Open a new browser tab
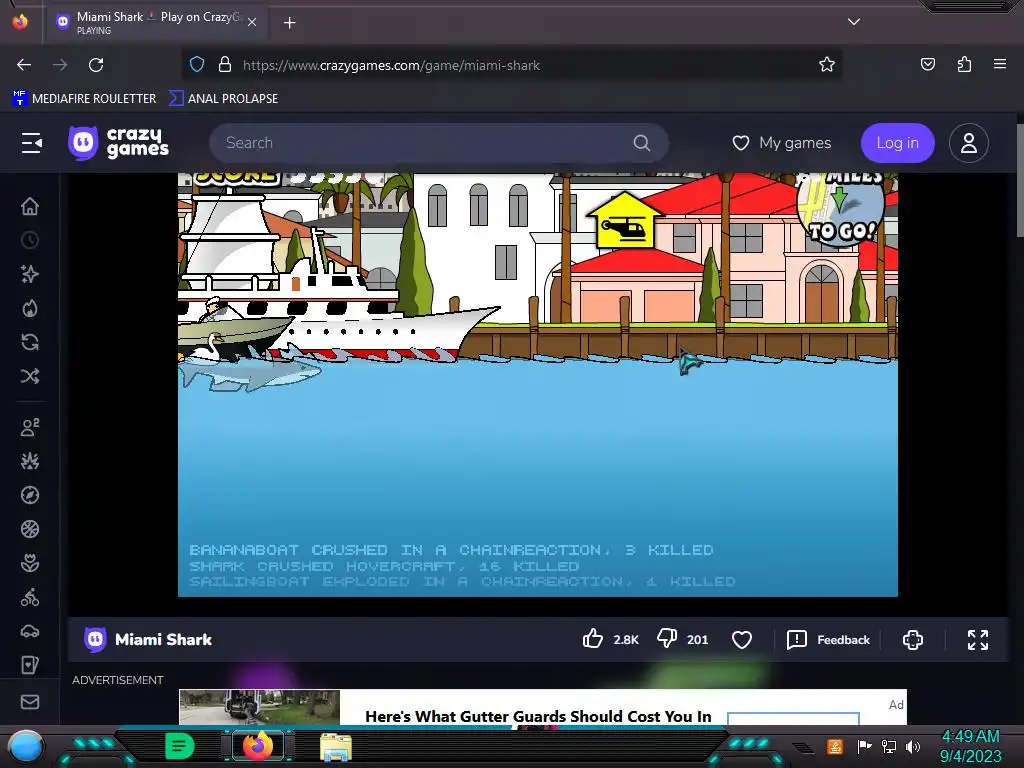 click(289, 23)
